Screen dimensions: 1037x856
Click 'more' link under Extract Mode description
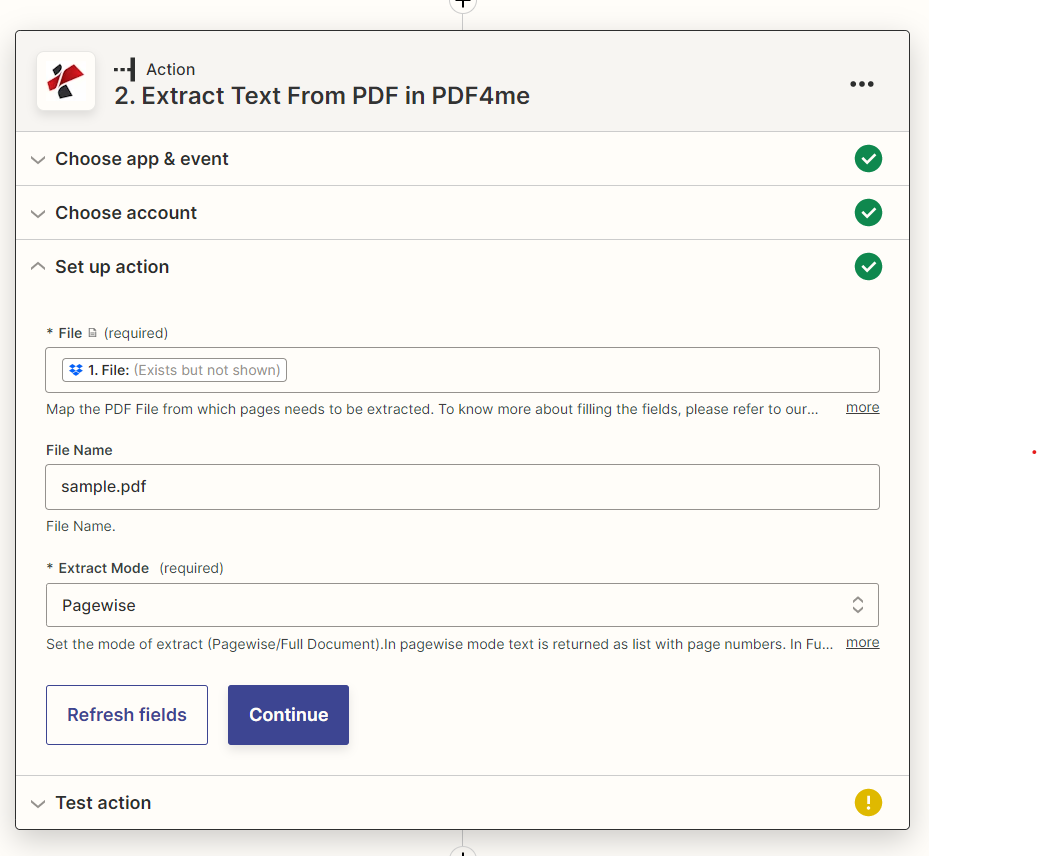(x=862, y=642)
